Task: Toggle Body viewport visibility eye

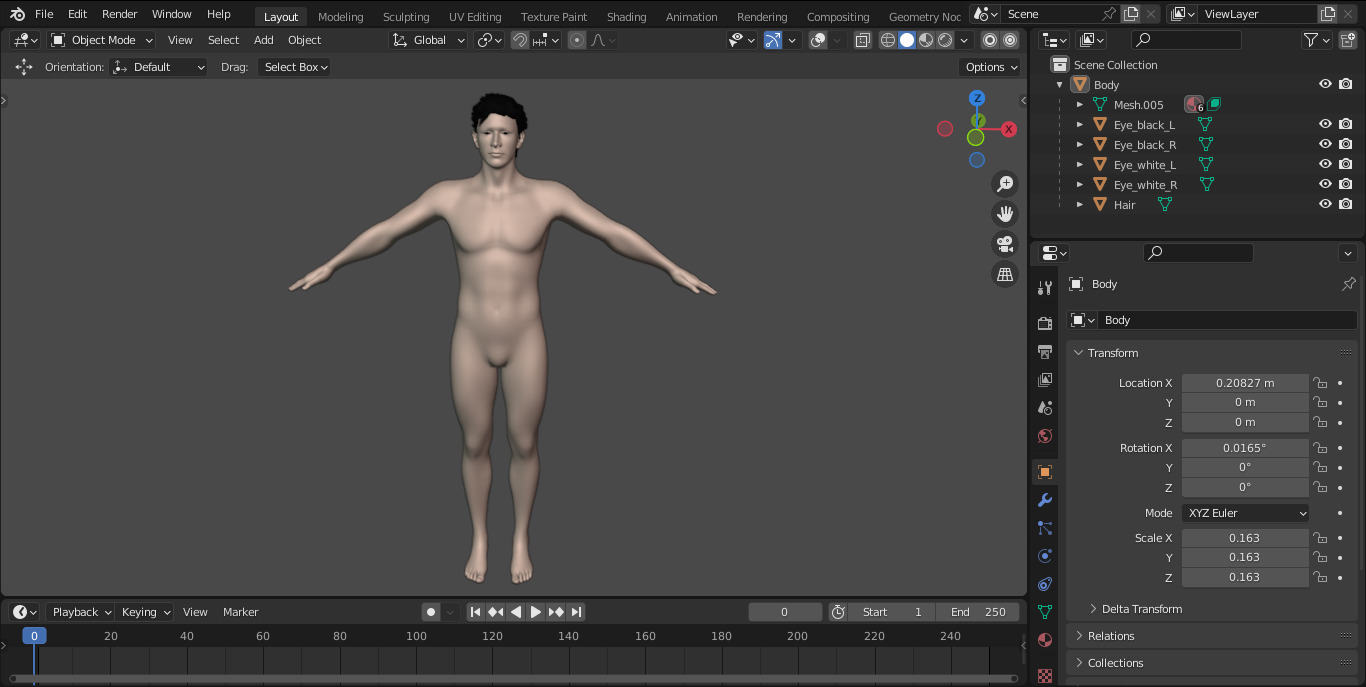Action: pos(1325,84)
